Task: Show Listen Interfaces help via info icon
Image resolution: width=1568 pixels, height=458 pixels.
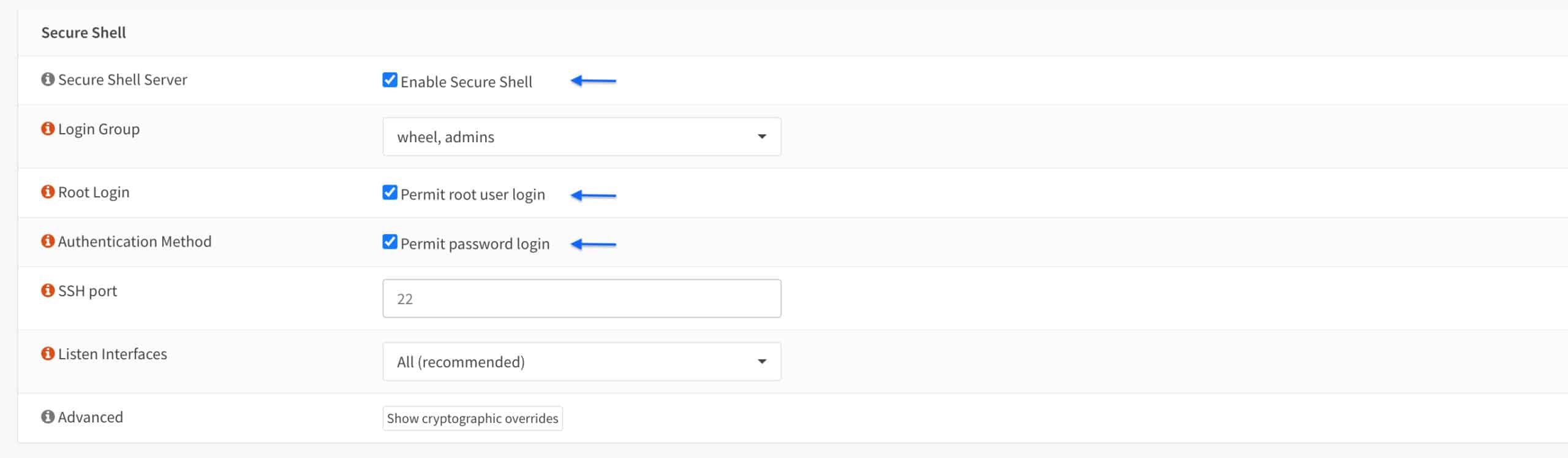Action: click(48, 354)
